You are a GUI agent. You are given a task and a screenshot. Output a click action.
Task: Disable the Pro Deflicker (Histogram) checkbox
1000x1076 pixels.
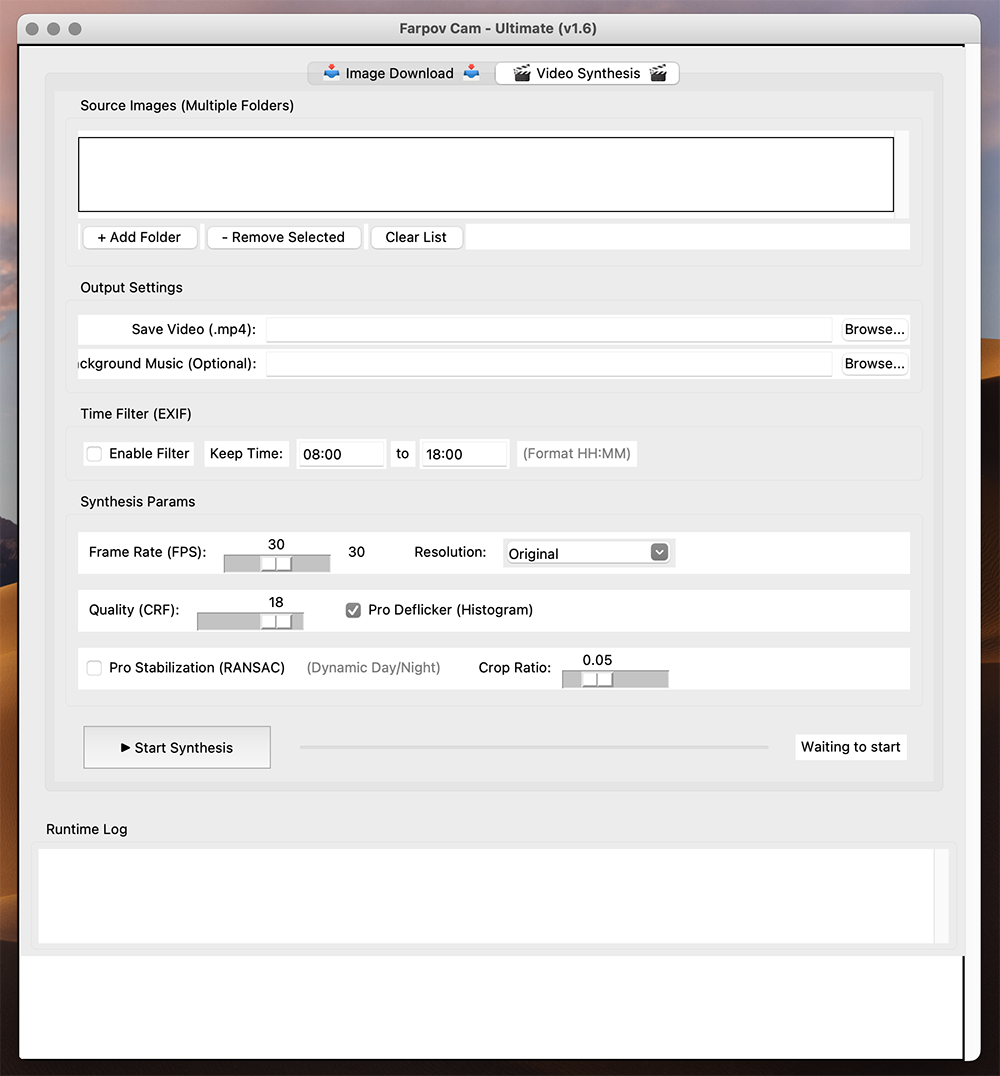point(353,610)
